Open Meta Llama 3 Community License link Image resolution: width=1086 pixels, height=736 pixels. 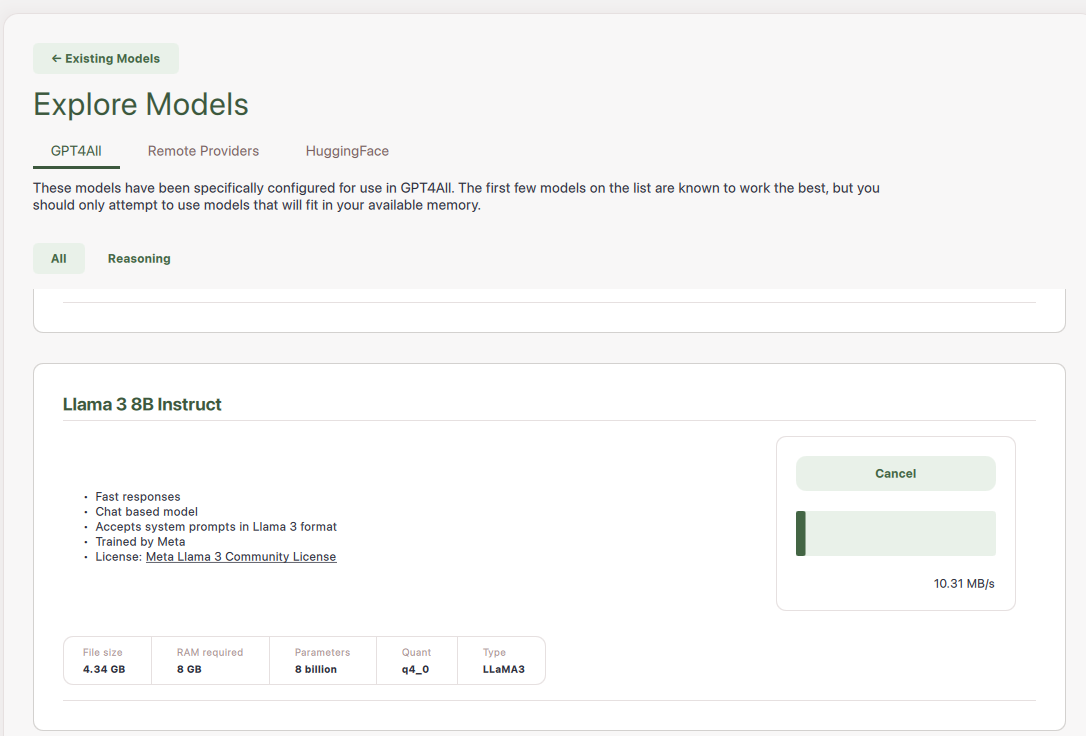click(x=241, y=557)
